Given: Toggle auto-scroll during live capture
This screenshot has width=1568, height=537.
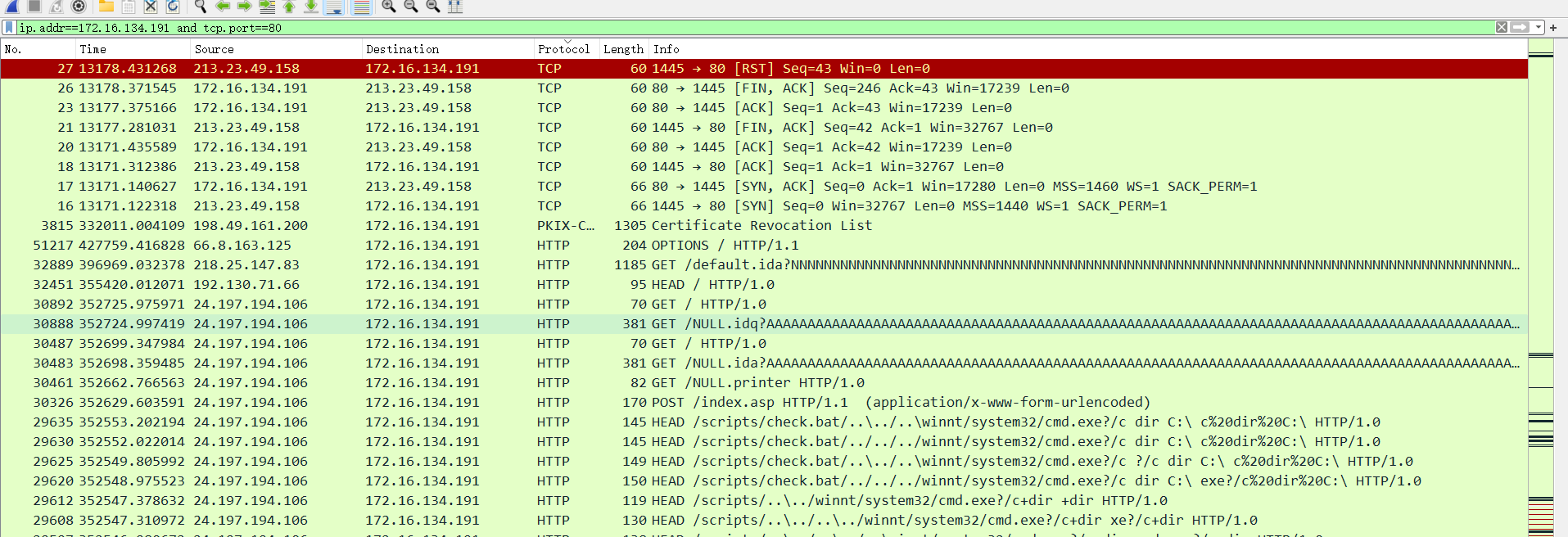Looking at the screenshot, I should pyautogui.click(x=333, y=7).
